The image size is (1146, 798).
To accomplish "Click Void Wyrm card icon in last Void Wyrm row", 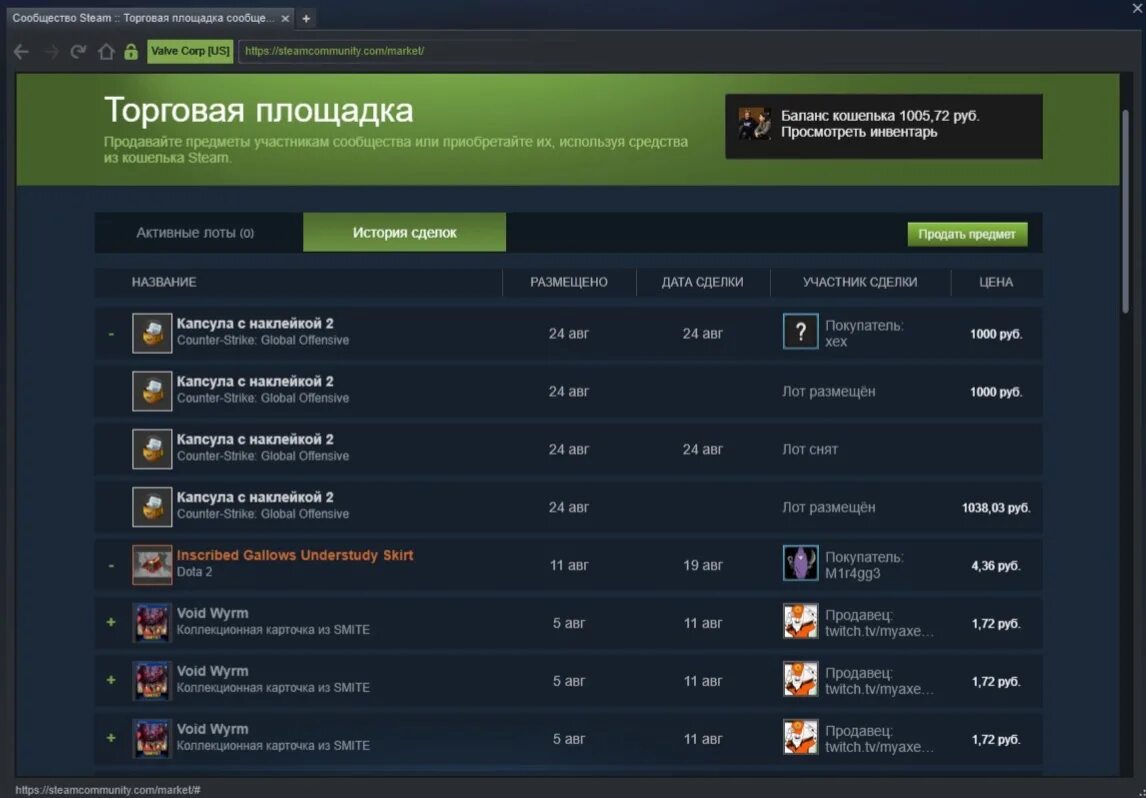I will tap(152, 739).
